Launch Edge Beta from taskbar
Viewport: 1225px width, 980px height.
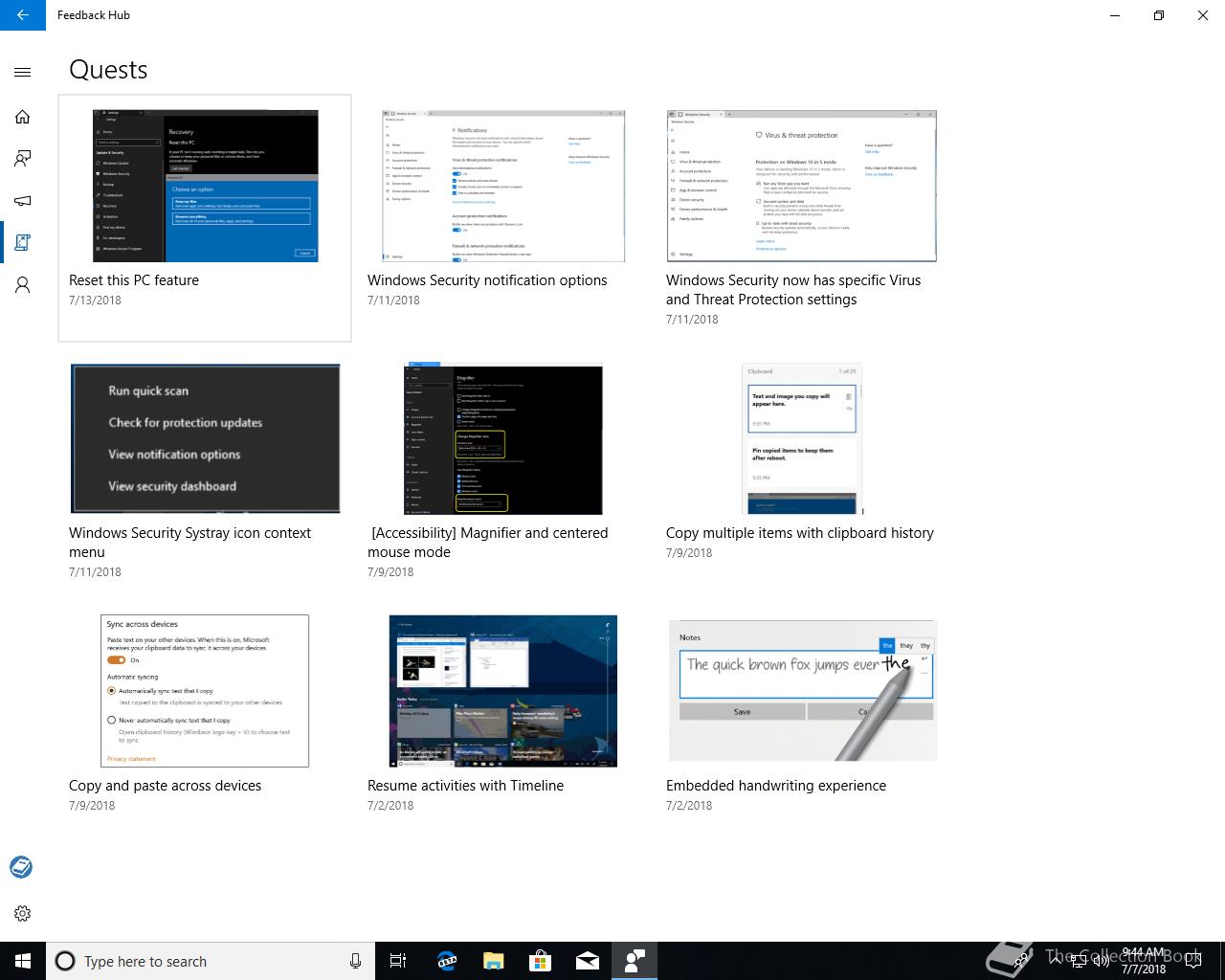446,961
